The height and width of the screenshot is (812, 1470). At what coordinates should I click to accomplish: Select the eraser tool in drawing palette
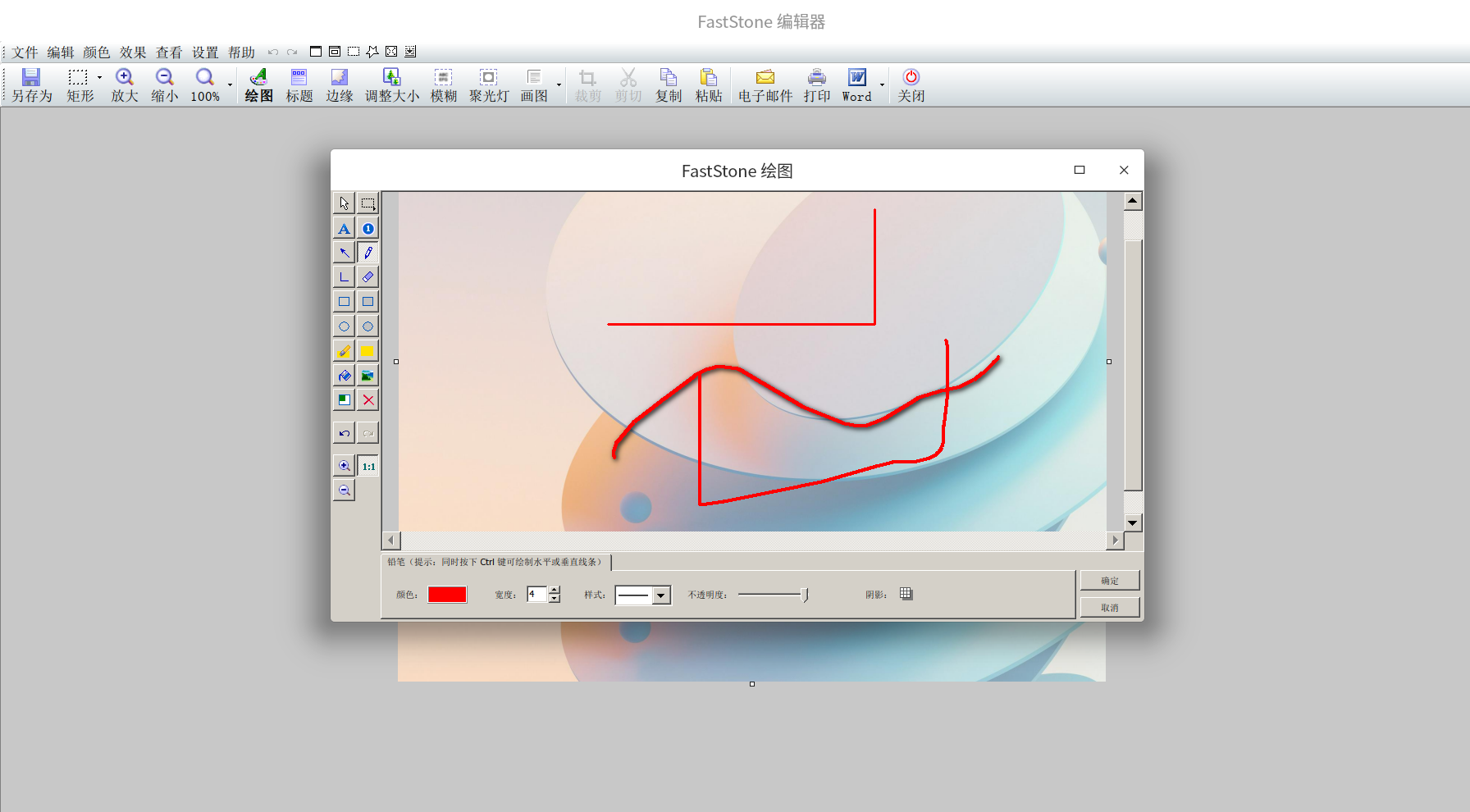point(368,277)
